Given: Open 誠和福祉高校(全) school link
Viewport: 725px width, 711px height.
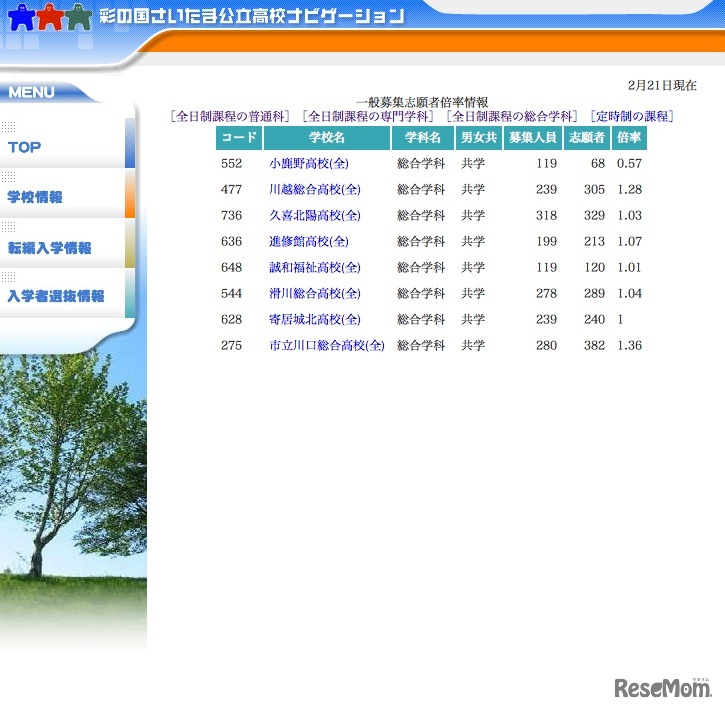Looking at the screenshot, I should tap(315, 267).
